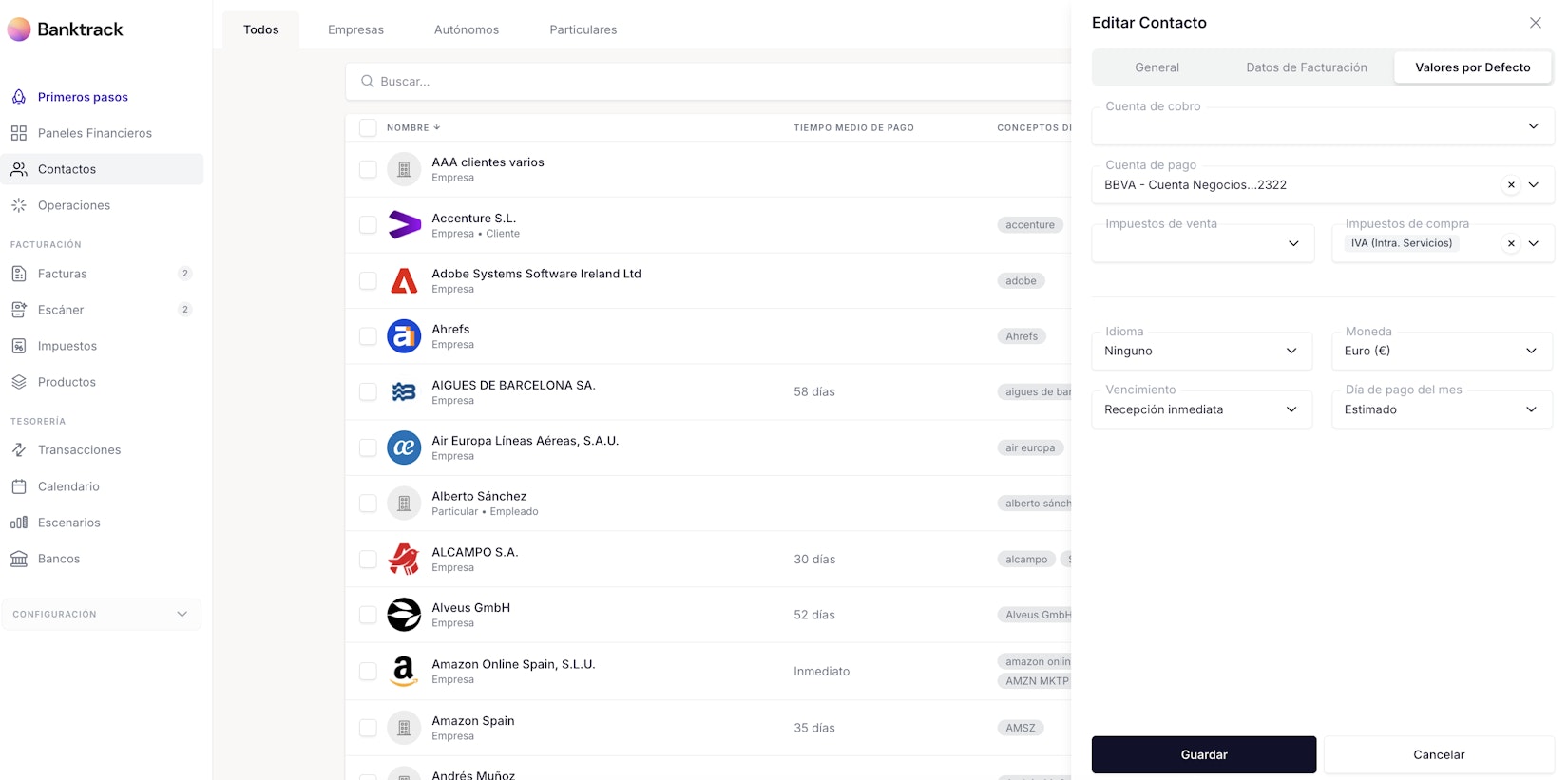Clear the BBVA Cuenta de pago selection
Image resolution: width=1568 pixels, height=780 pixels.
tap(1511, 185)
